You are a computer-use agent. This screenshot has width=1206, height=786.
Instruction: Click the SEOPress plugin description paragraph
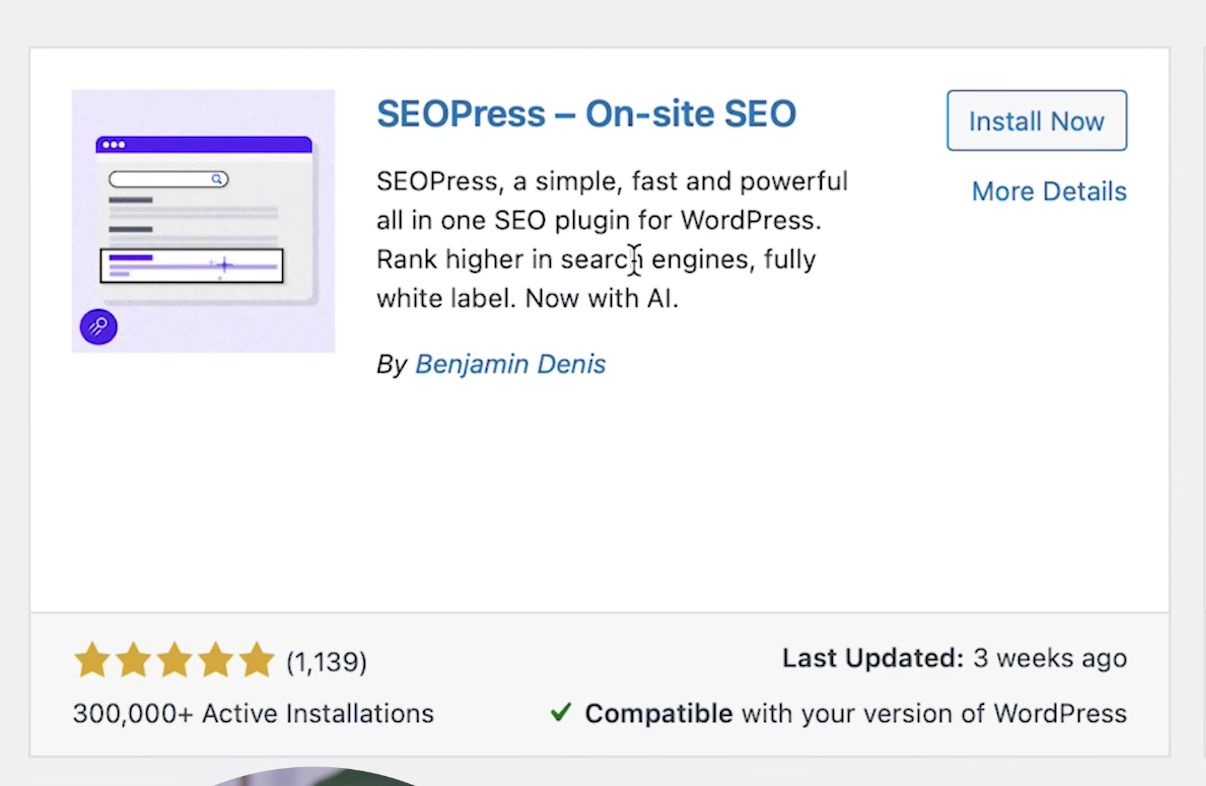612,240
